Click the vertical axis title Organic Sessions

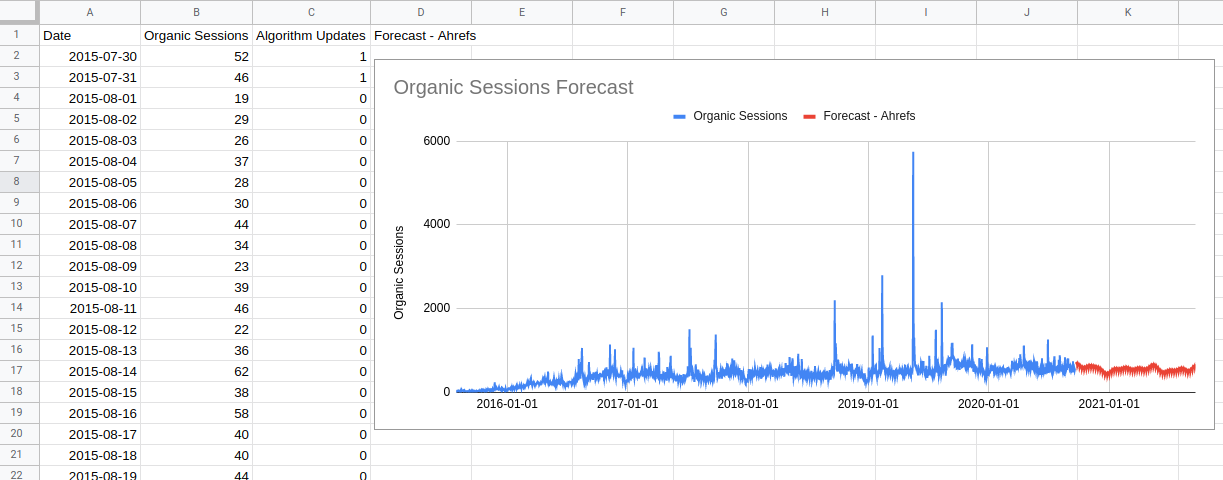tap(399, 272)
